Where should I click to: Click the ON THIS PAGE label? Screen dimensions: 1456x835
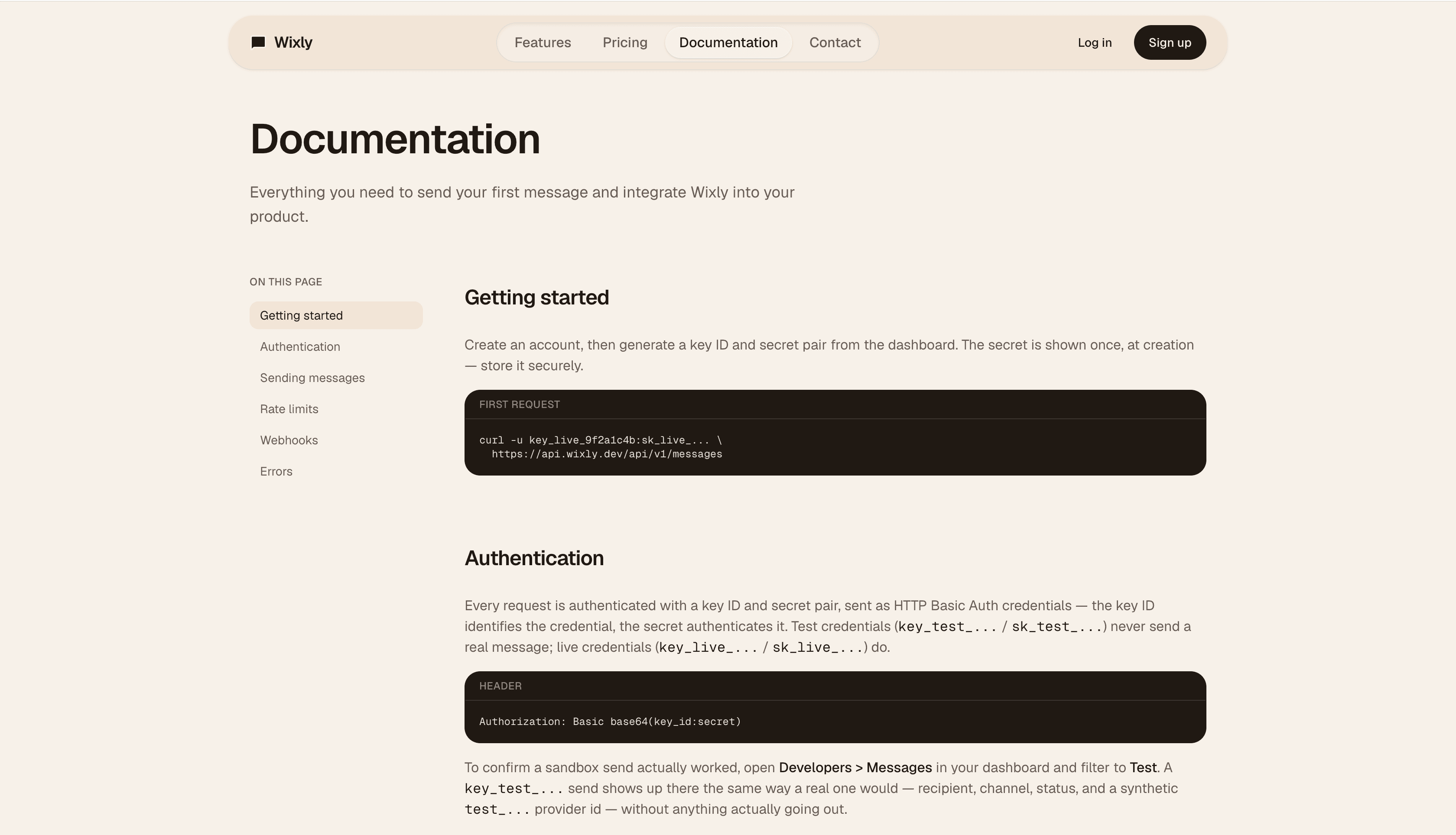coord(286,282)
